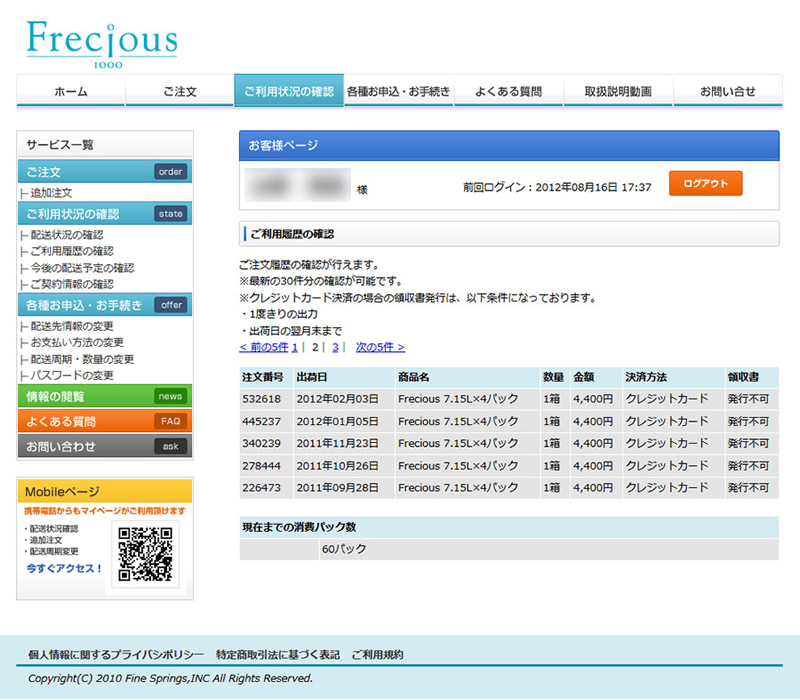Open the お問い合せ tab
Screen dimensions: 800x700
point(728,91)
